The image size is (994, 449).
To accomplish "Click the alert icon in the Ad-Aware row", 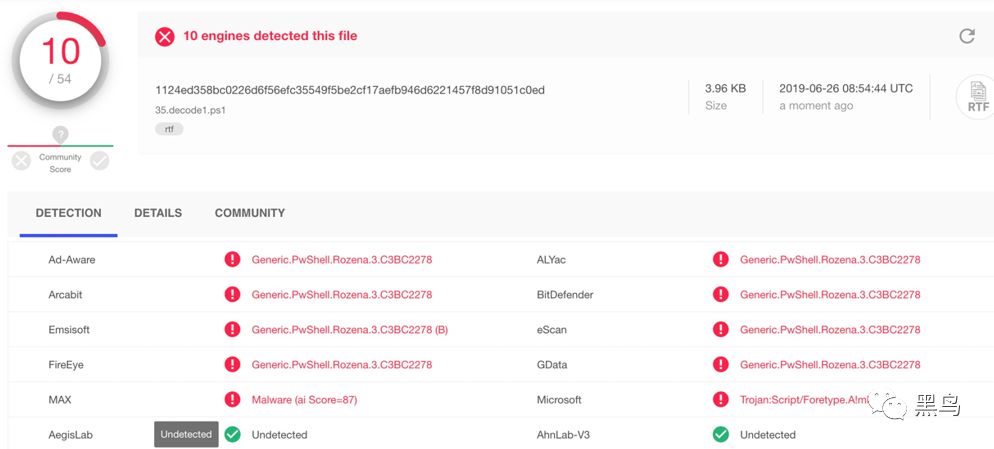I will 232,260.
